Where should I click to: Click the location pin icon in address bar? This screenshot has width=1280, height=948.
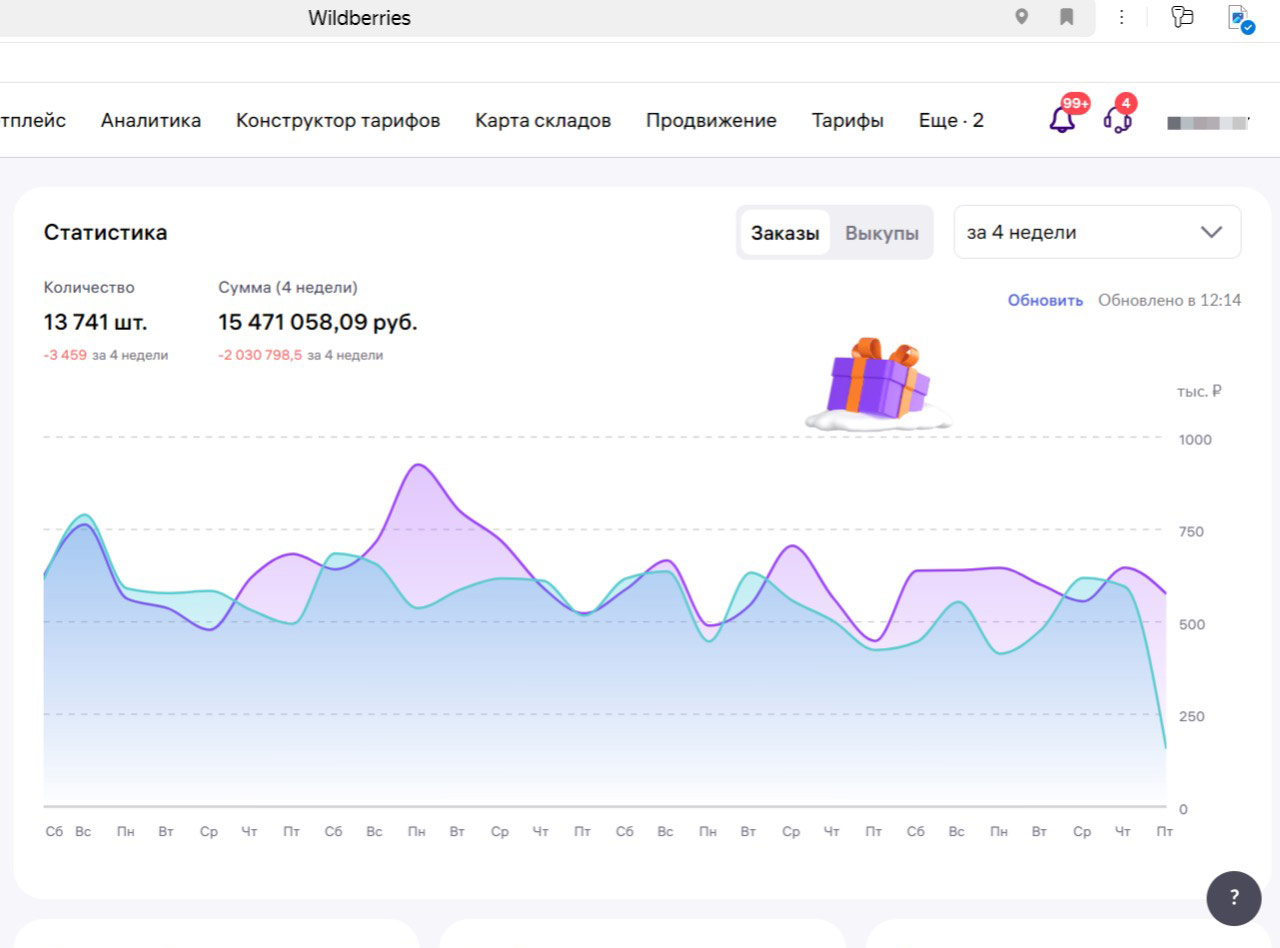[x=1021, y=17]
